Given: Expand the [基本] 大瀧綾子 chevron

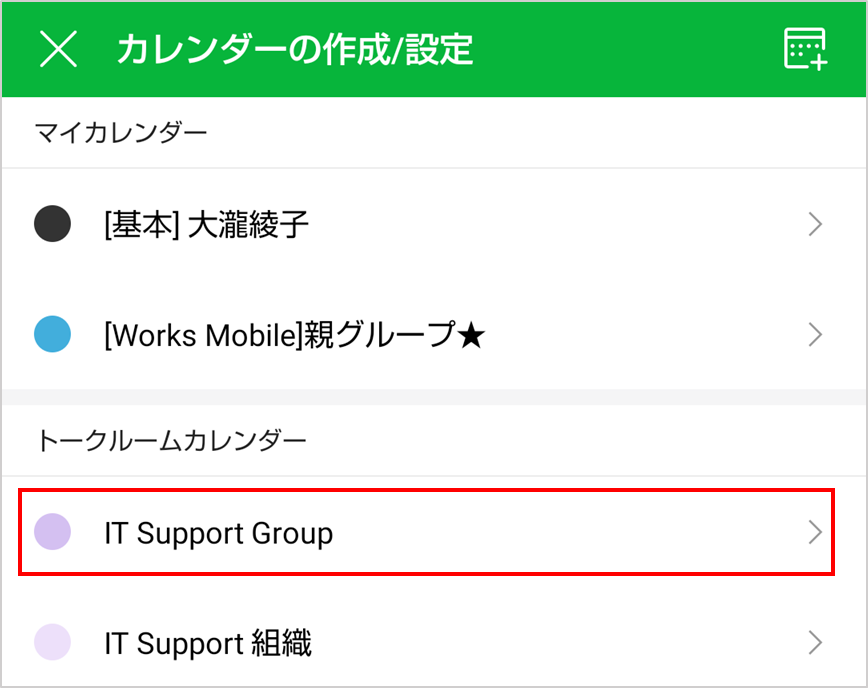Looking at the screenshot, I should tap(815, 224).
